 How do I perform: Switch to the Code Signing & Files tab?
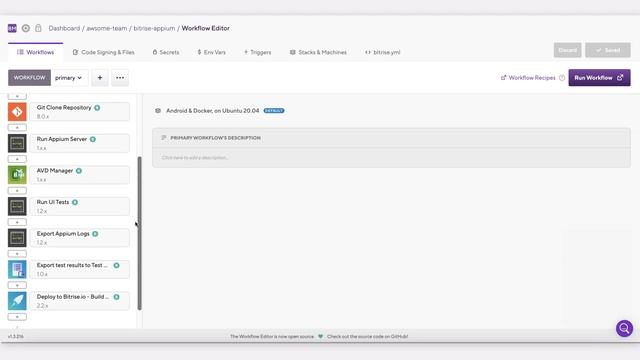(x=104, y=52)
